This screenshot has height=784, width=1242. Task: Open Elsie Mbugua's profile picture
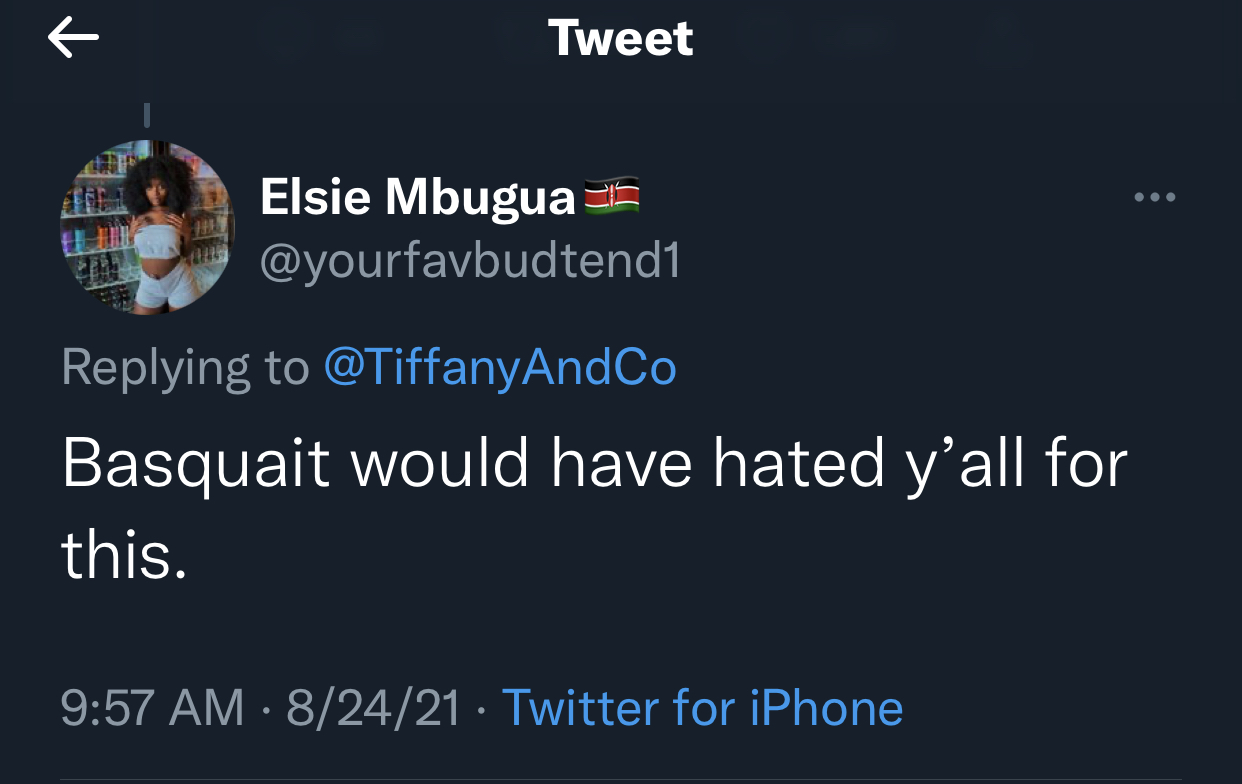148,228
